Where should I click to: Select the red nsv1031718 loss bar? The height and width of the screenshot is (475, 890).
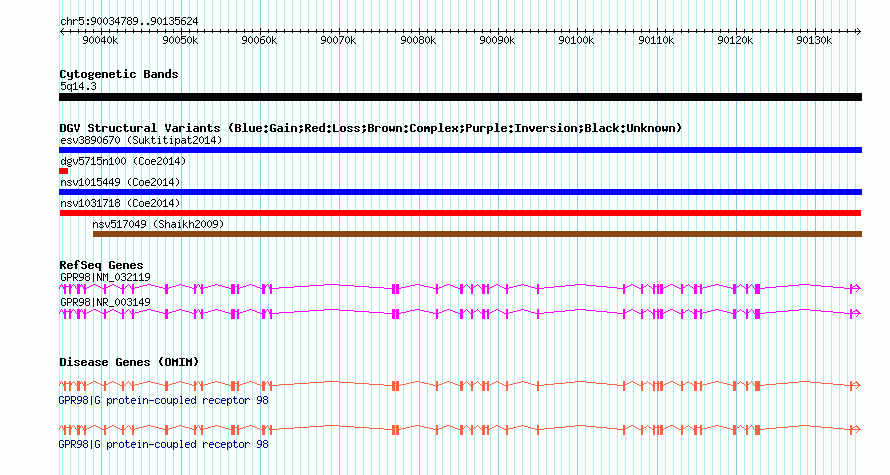pos(460,213)
